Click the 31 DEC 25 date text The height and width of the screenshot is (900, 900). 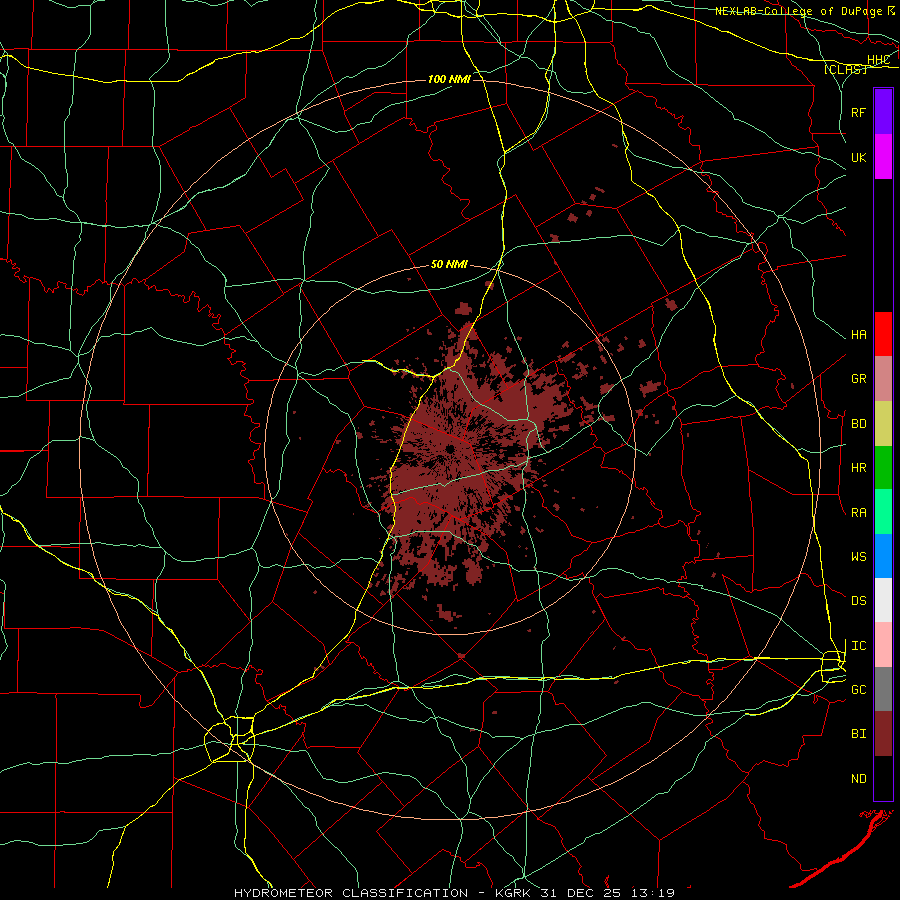coord(583,893)
